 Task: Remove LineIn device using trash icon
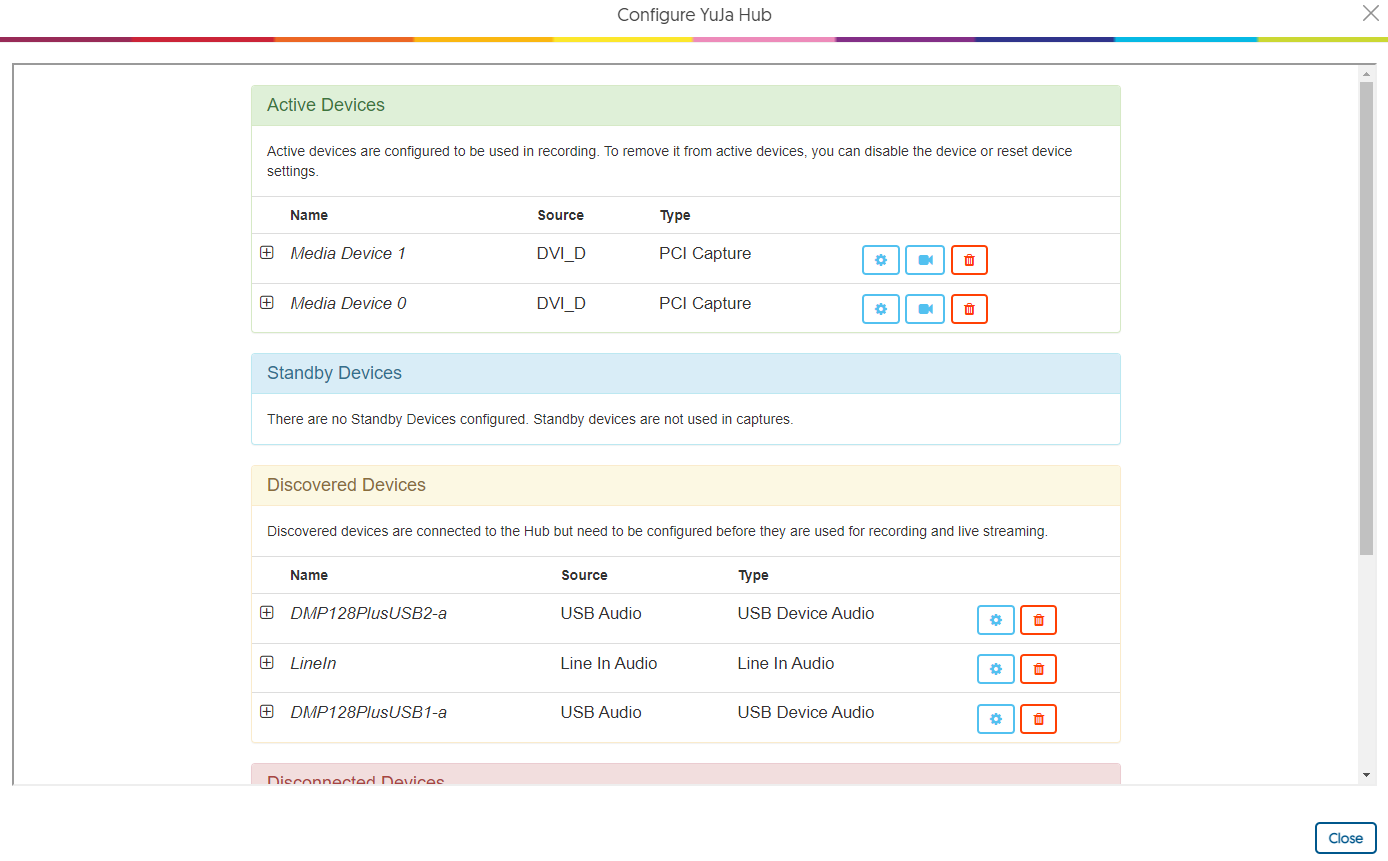click(1038, 669)
